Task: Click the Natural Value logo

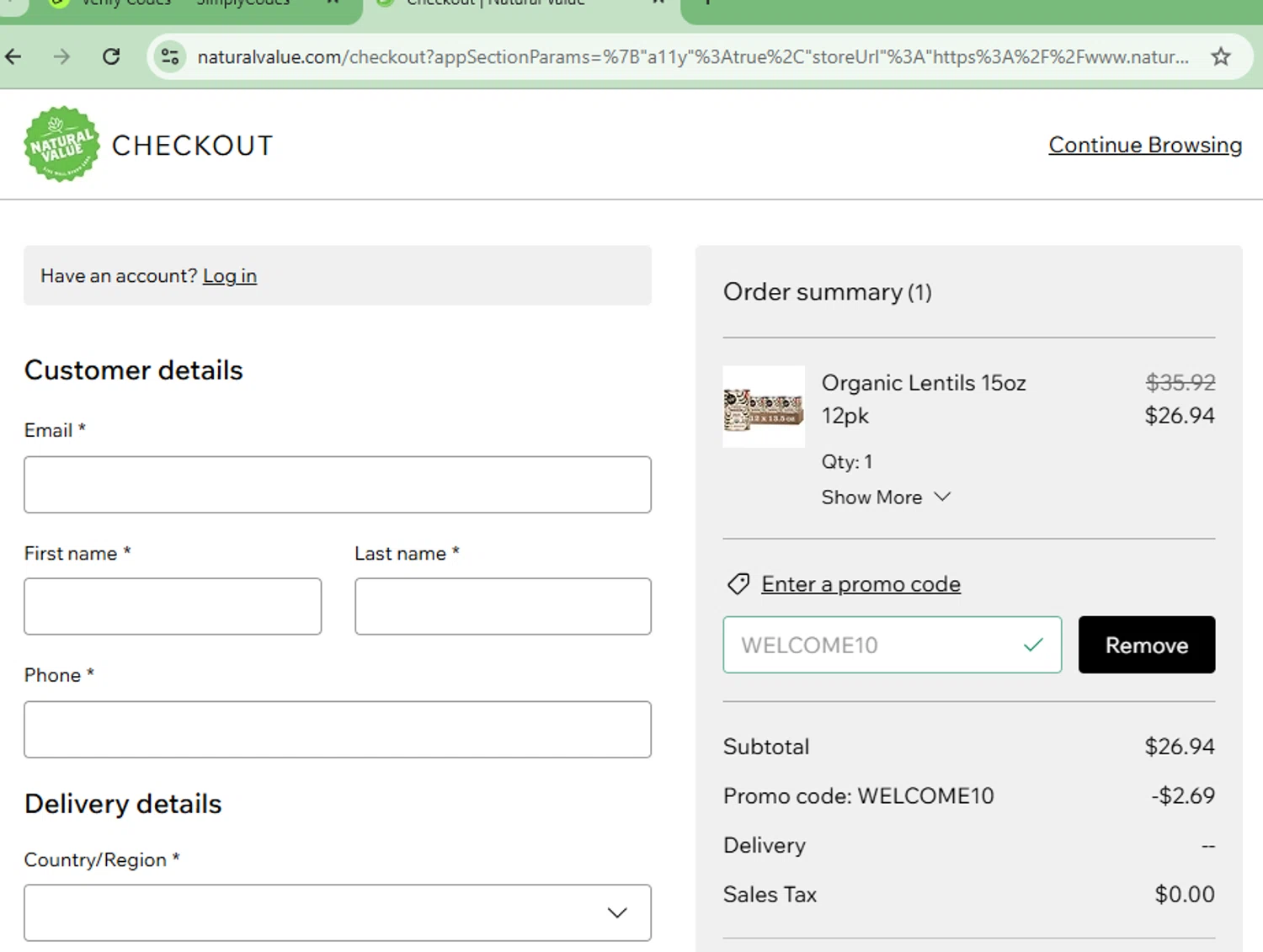Action: click(x=61, y=144)
